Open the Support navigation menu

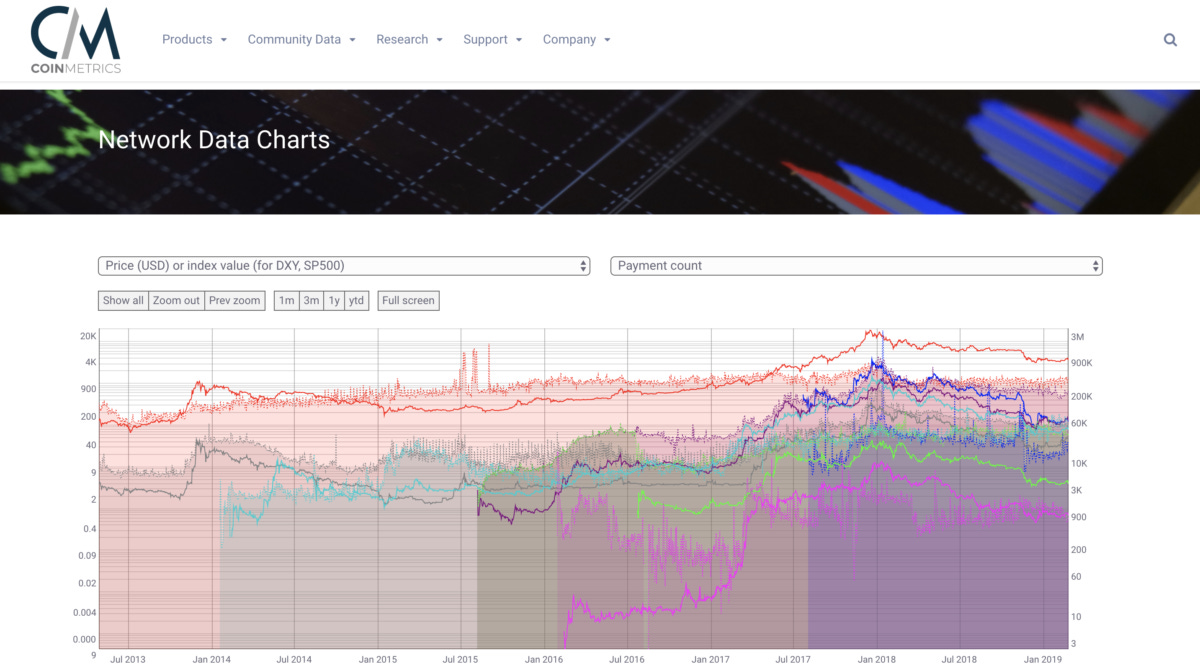pos(492,40)
